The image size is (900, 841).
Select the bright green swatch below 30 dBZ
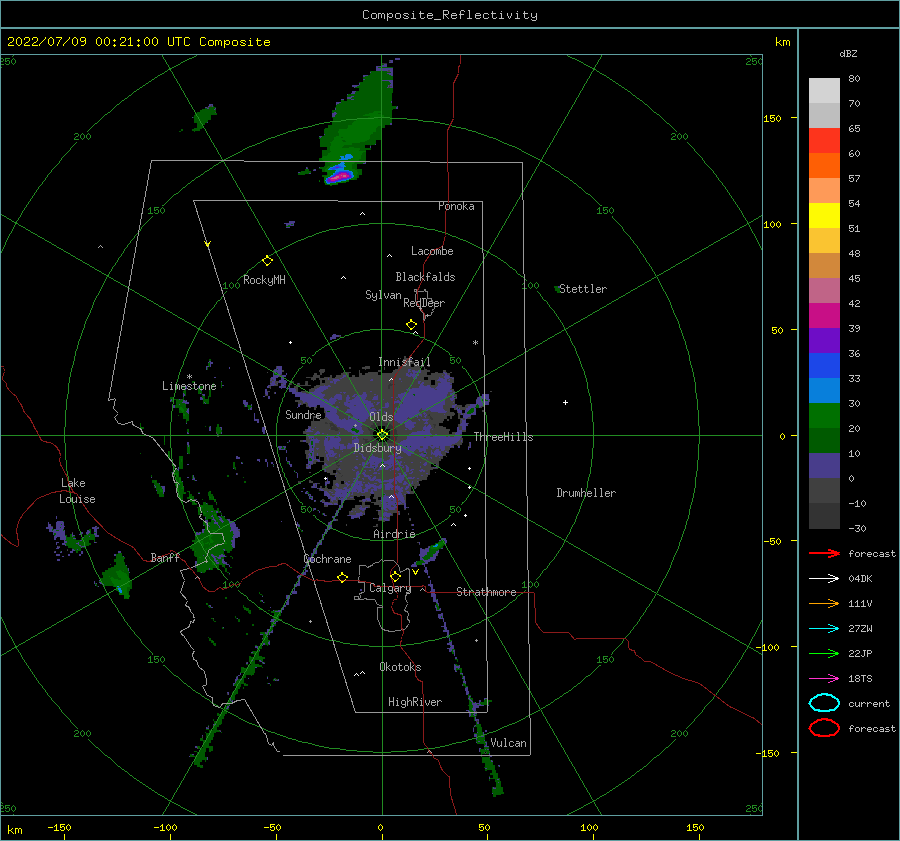coord(824,415)
